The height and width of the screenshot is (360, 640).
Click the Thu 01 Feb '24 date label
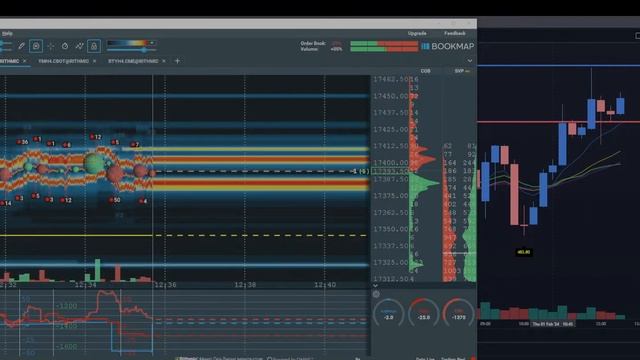(x=553, y=324)
